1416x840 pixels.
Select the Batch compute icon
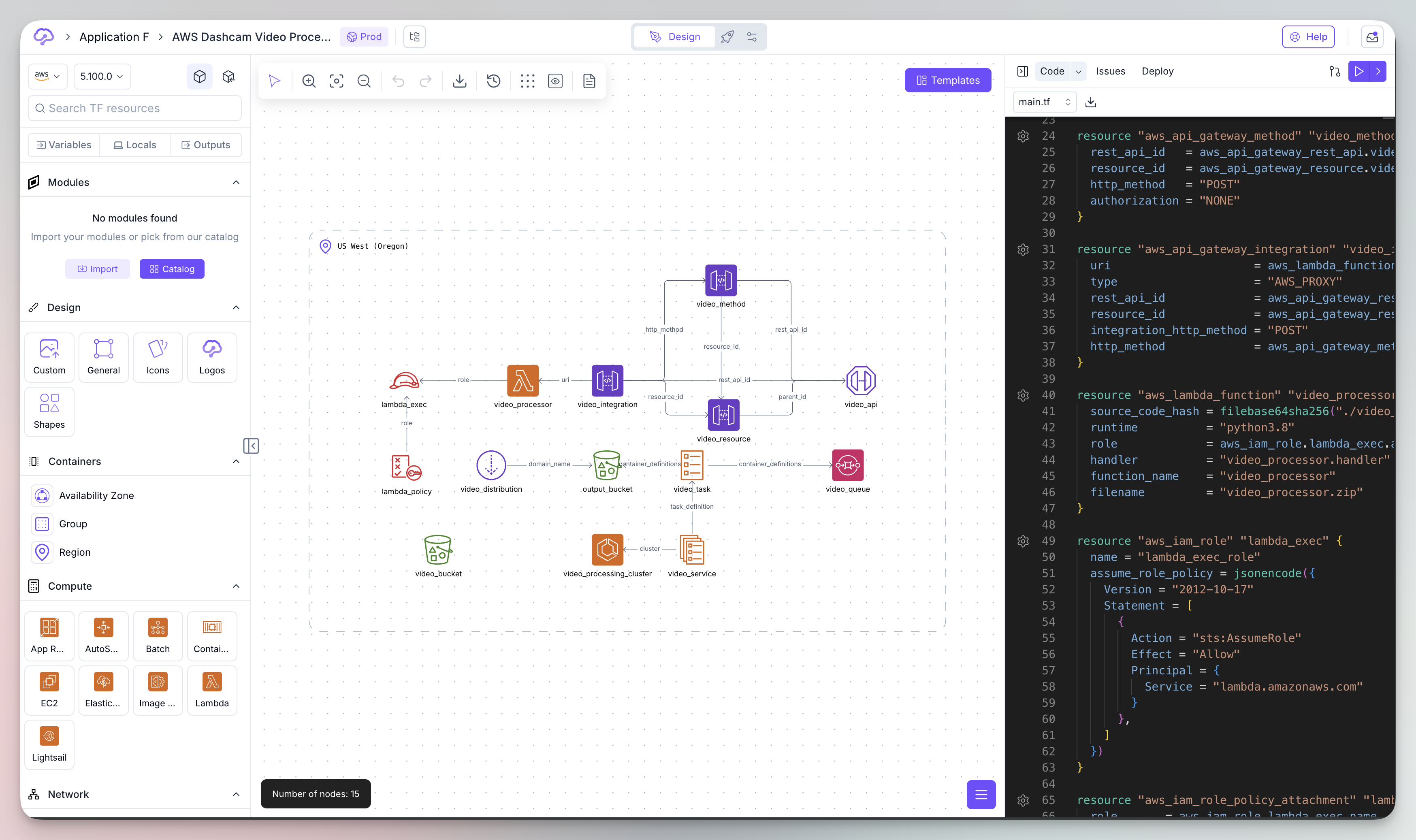click(157, 635)
